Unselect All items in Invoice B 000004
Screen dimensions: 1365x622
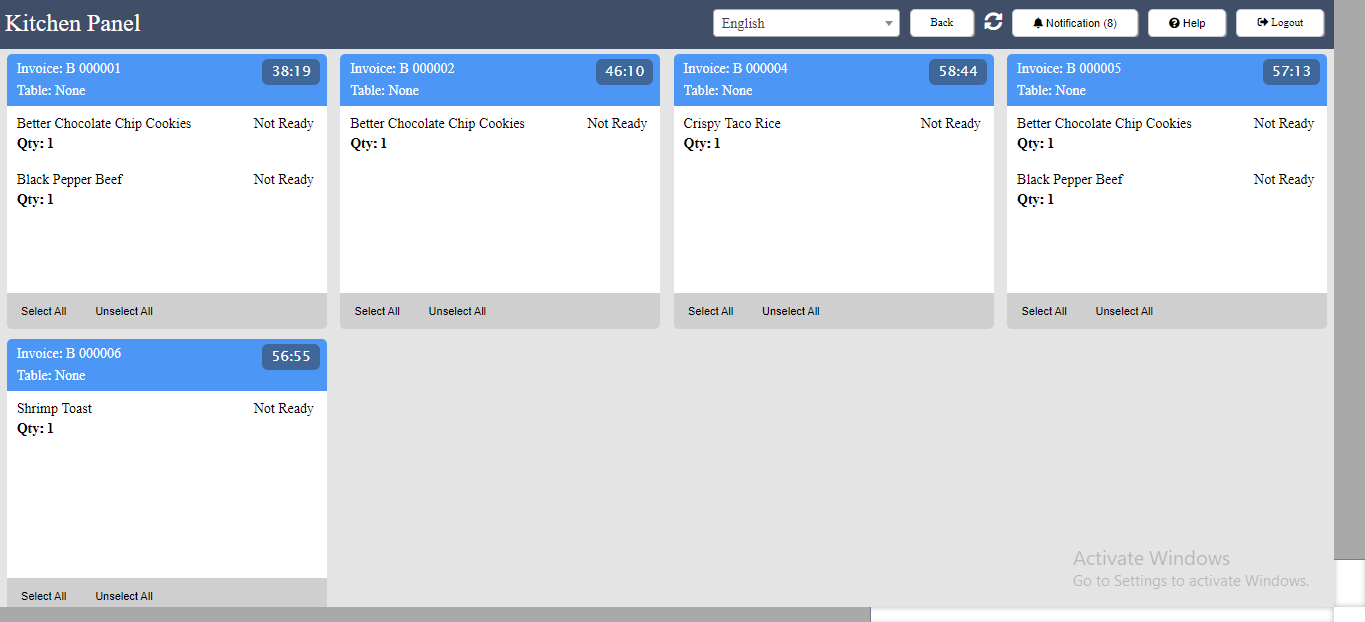coord(791,311)
